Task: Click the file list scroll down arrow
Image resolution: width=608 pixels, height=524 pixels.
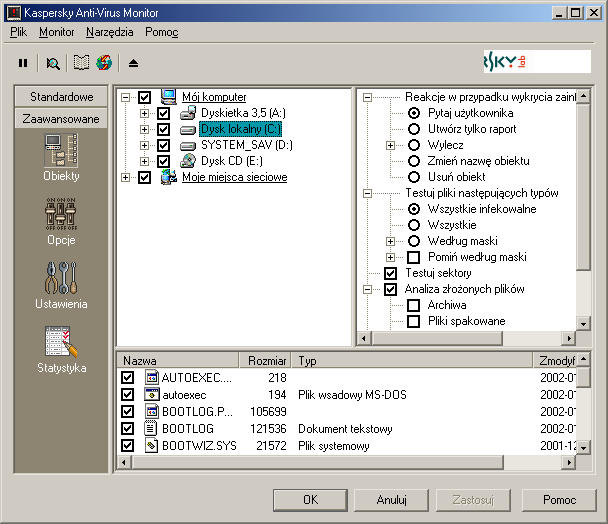Action: pos(583,448)
